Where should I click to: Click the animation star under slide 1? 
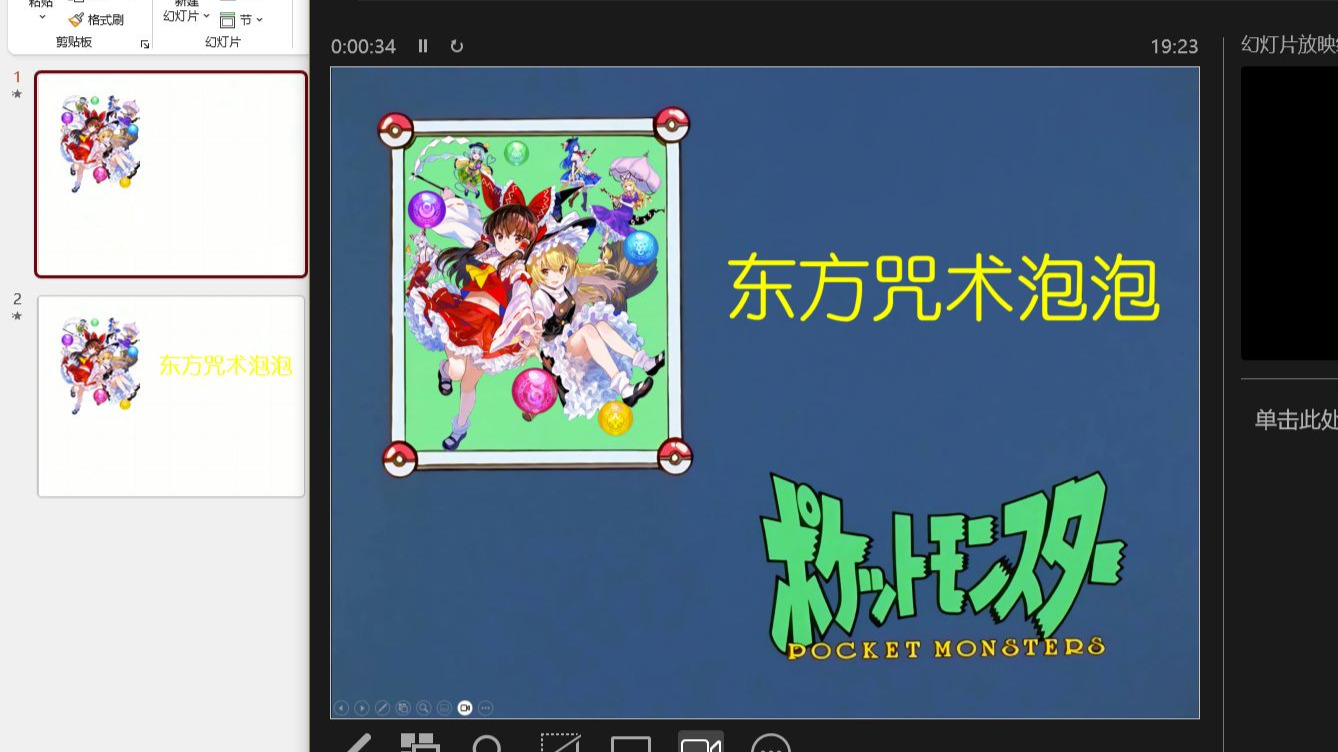coord(16,94)
